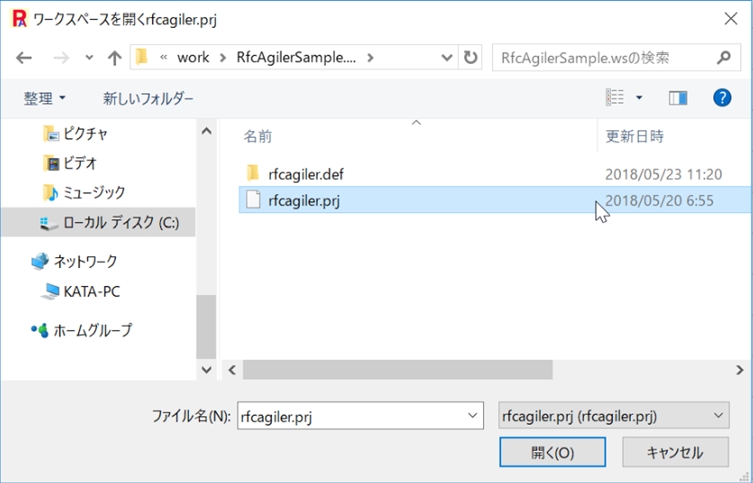753x483 pixels.
Task: Click the 開く(O) button
Action: pyautogui.click(x=552, y=452)
